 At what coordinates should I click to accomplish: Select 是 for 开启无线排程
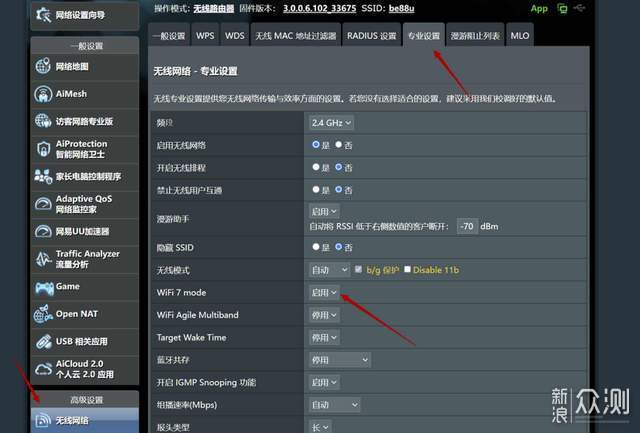click(316, 167)
